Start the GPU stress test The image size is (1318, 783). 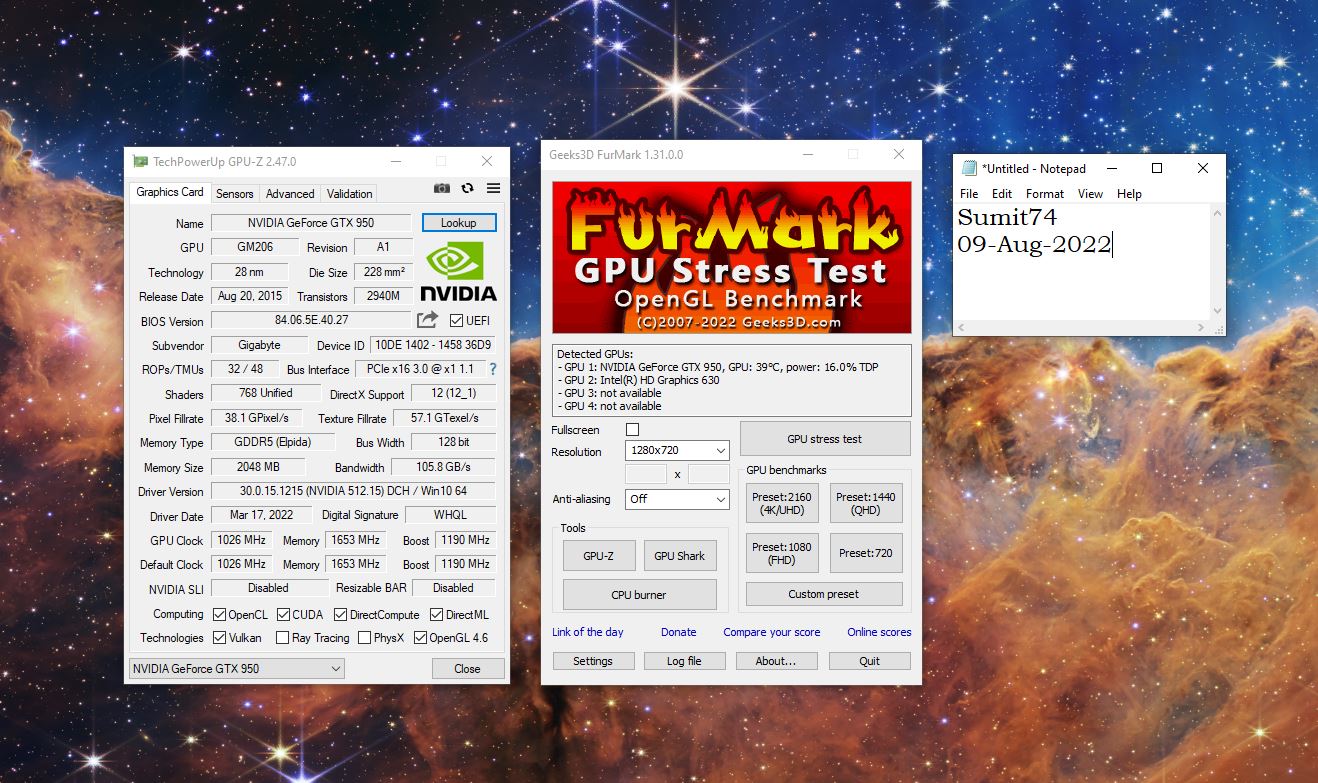point(824,439)
